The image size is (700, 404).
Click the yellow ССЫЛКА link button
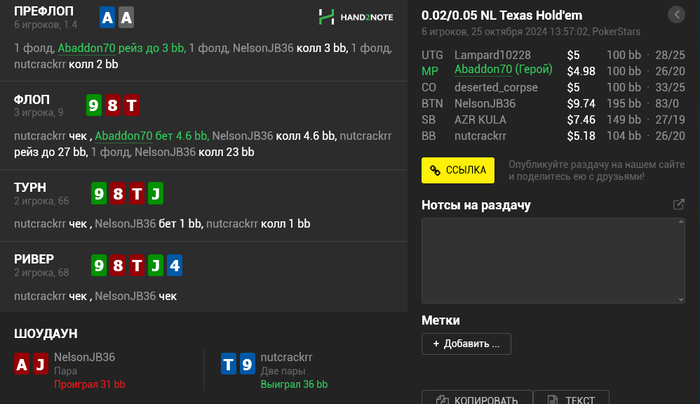[x=457, y=170]
